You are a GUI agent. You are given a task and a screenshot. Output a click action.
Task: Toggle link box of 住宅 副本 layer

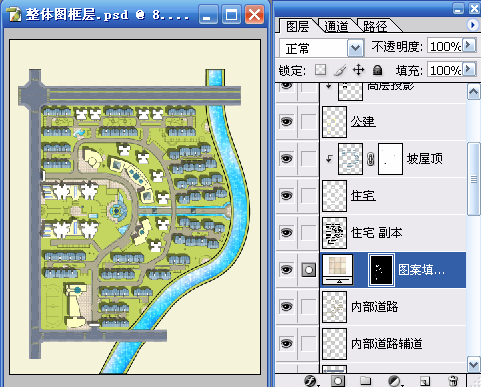(x=308, y=232)
